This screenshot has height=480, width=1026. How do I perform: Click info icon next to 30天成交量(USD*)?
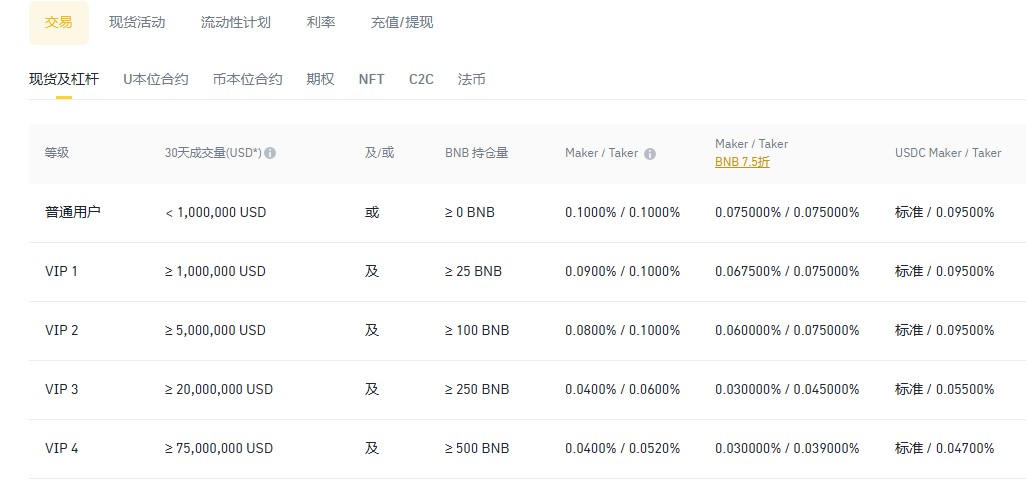(x=270, y=153)
